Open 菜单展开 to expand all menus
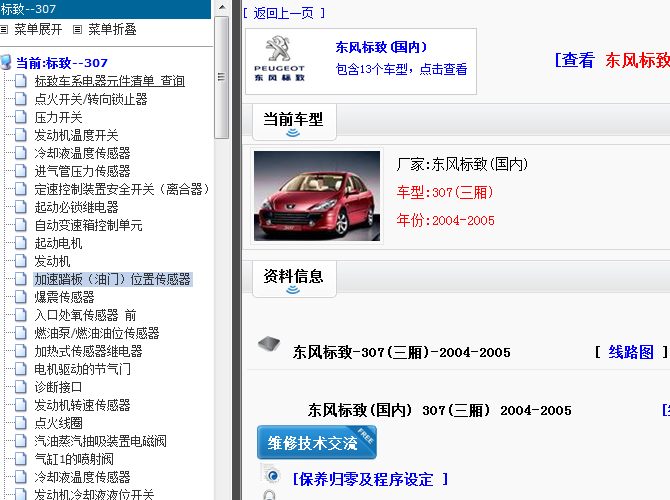Image resolution: width=670 pixels, height=500 pixels. [x=38, y=29]
